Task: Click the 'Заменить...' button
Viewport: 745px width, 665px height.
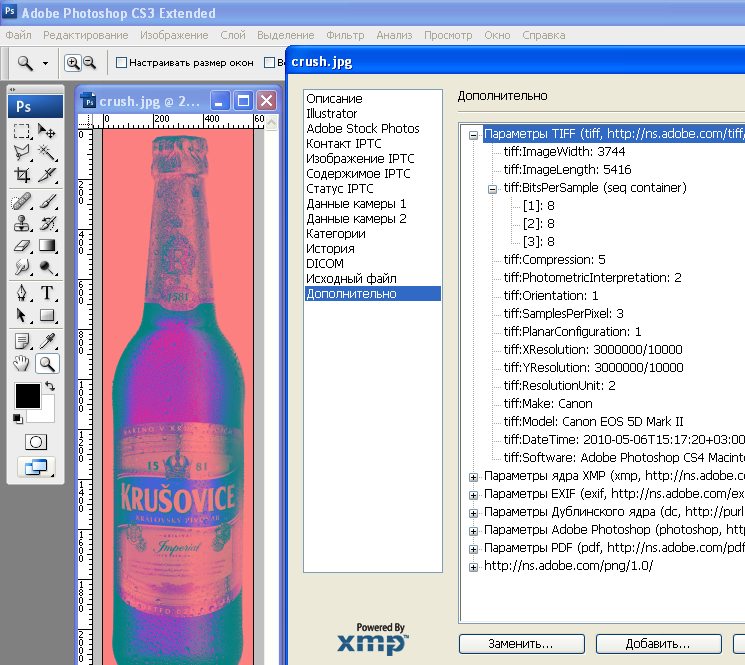Action: [522, 644]
